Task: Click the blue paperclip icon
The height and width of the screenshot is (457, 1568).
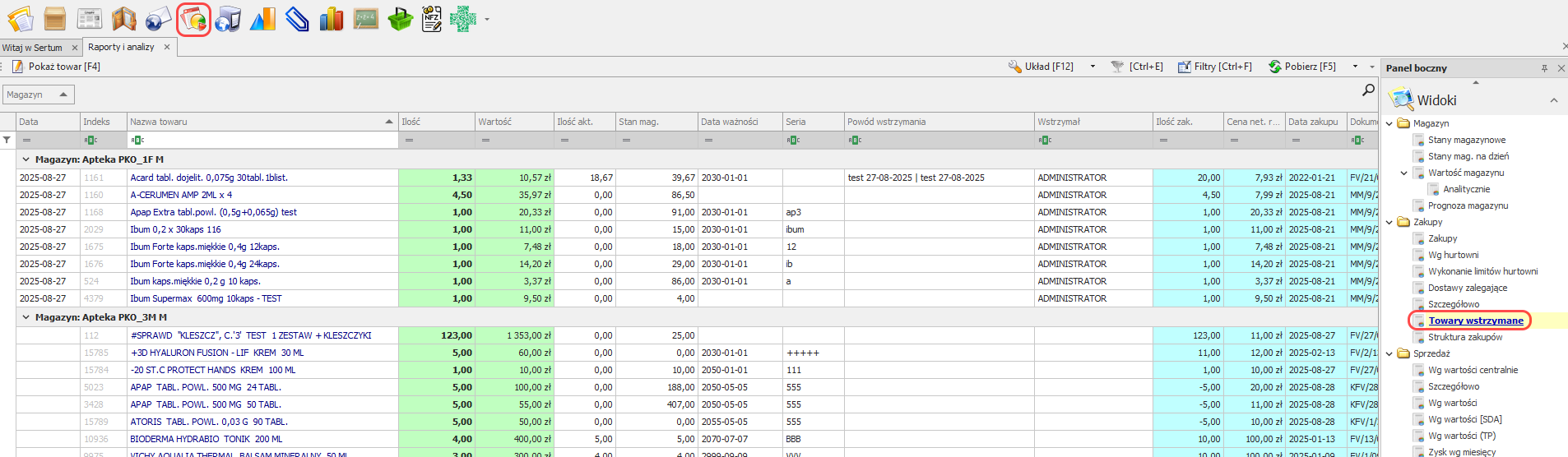Action: point(296,19)
